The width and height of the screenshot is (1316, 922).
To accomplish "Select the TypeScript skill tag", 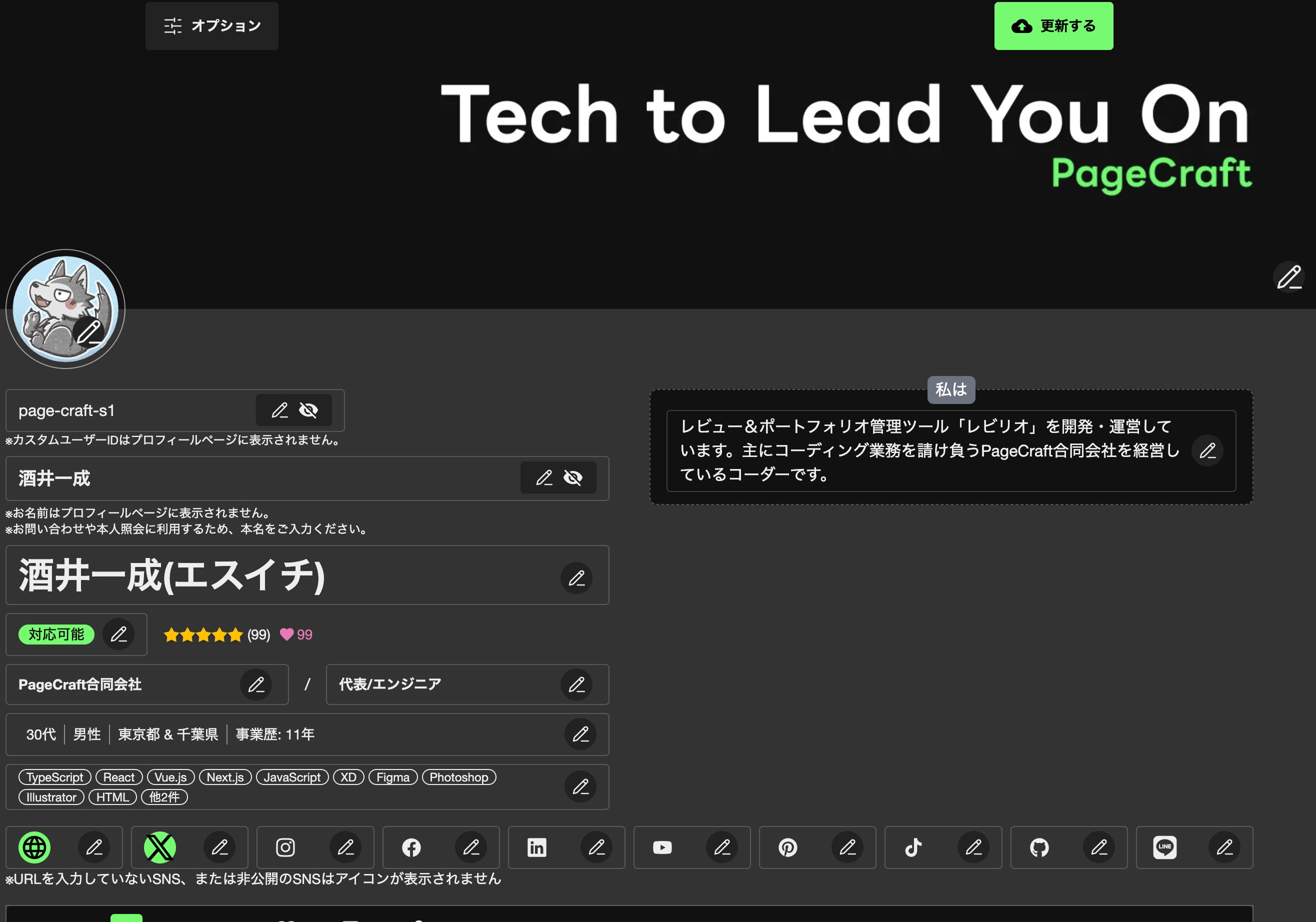I will coord(54,777).
